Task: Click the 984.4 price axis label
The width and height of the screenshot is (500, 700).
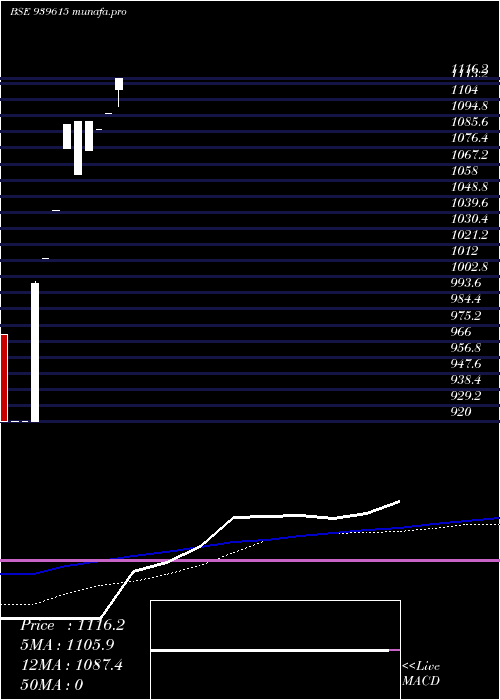Action: coord(466,299)
